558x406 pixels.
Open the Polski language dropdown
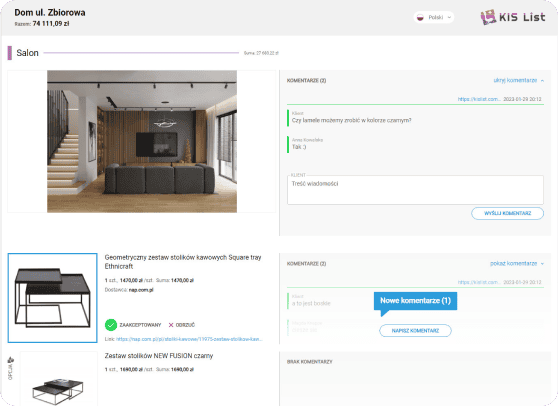433,17
